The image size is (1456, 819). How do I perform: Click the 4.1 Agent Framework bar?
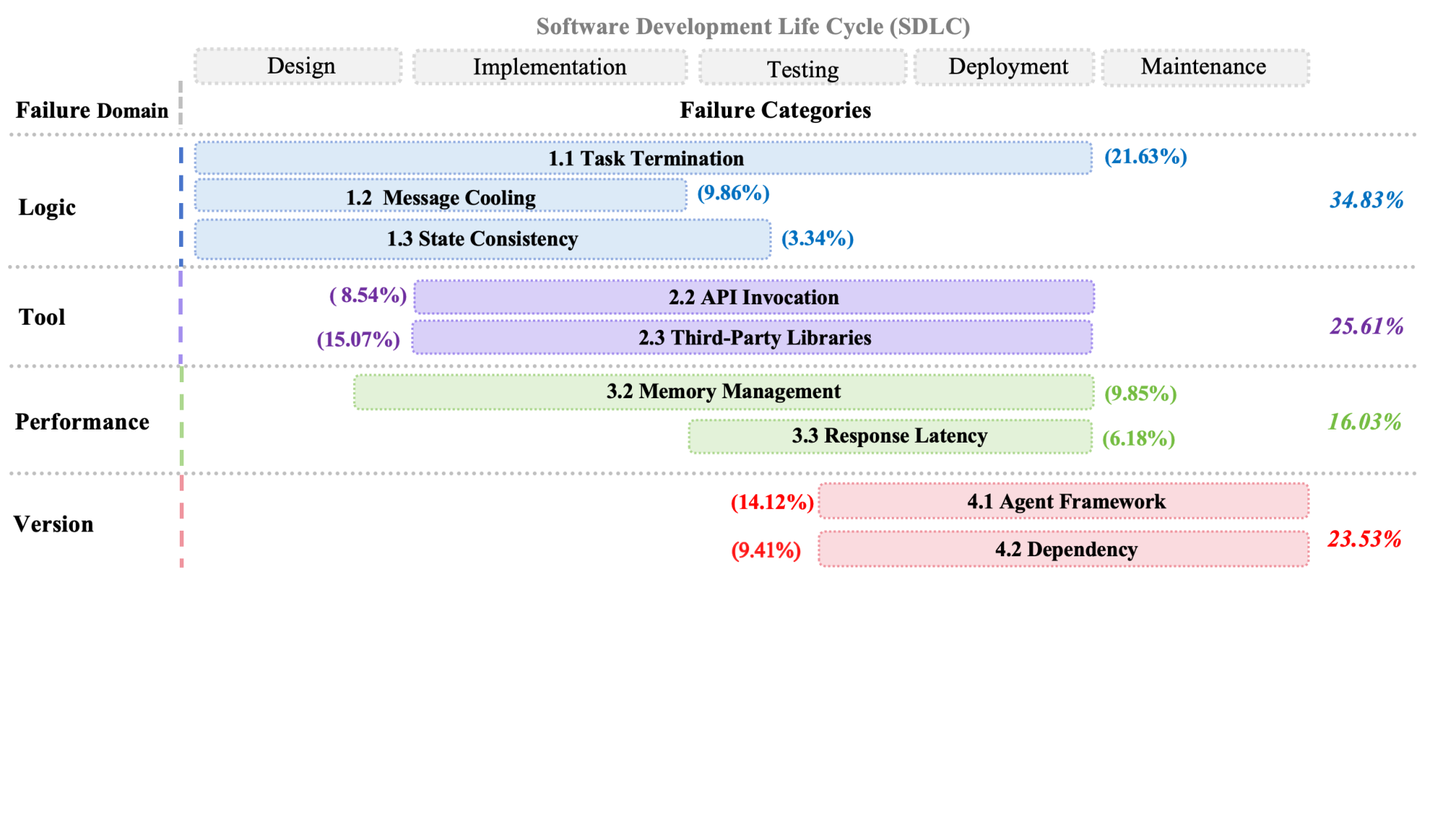(1064, 502)
